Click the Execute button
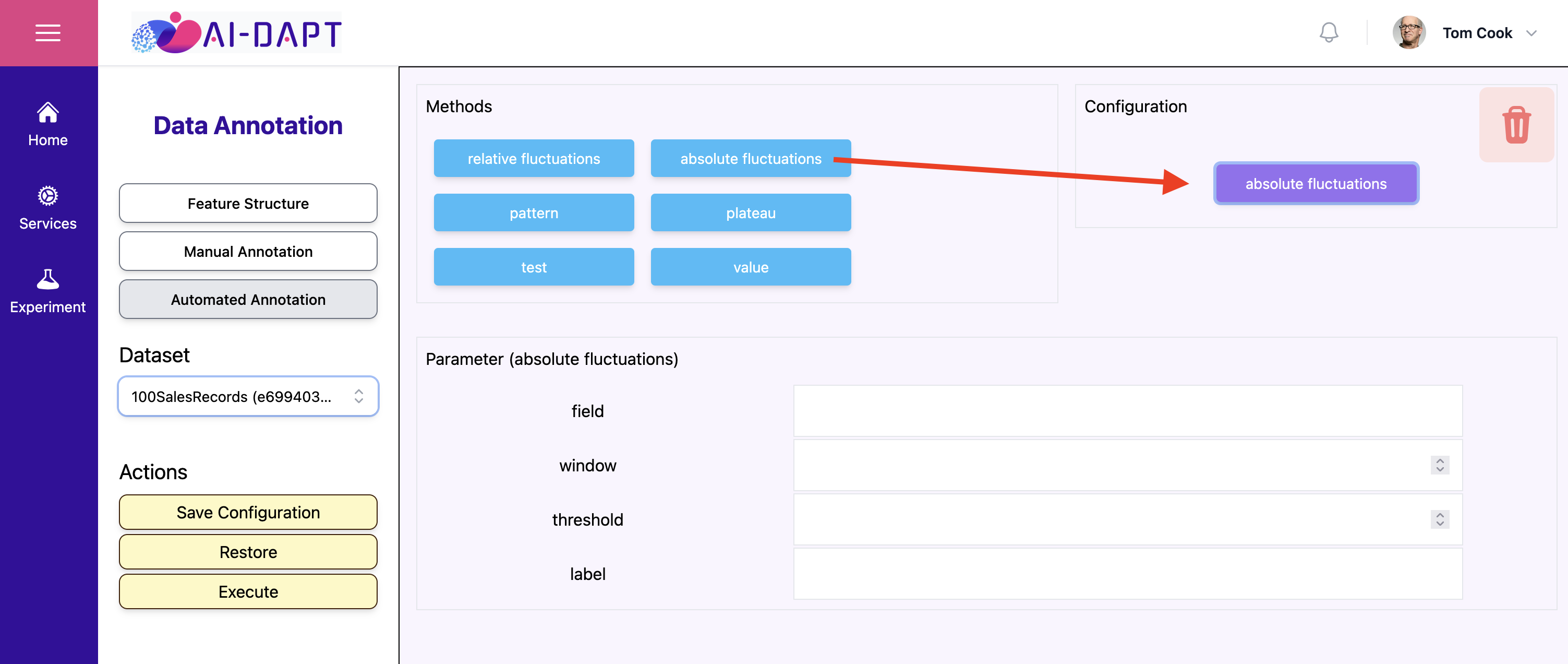 (248, 591)
